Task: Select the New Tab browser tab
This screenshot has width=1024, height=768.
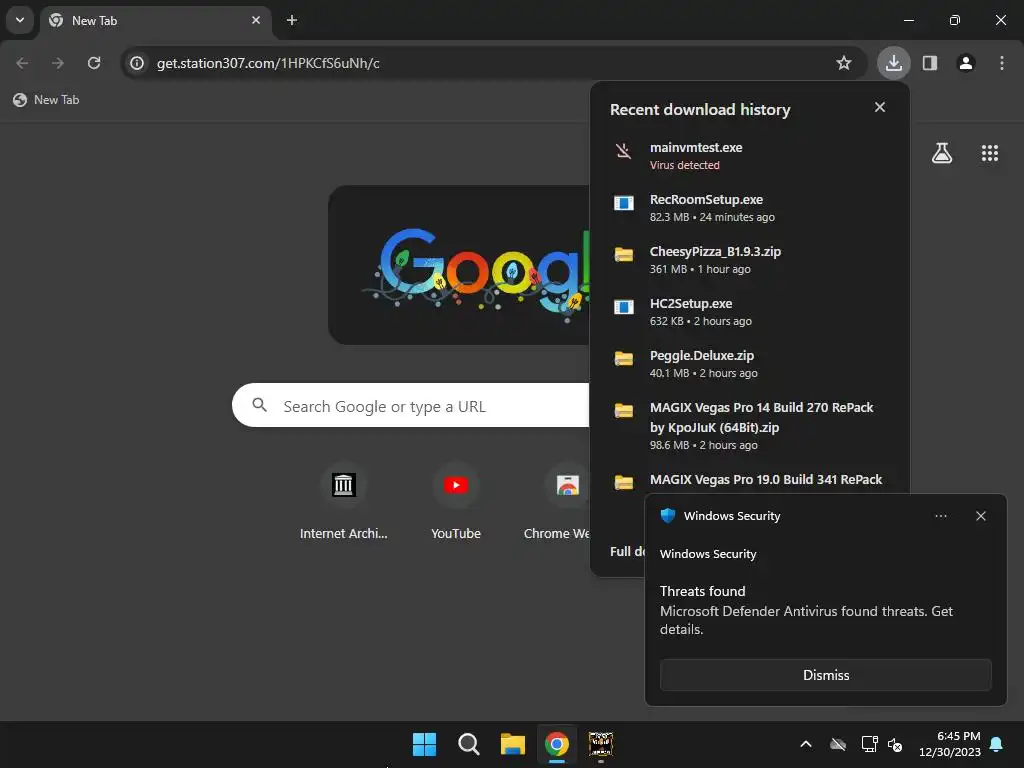Action: pyautogui.click(x=155, y=20)
